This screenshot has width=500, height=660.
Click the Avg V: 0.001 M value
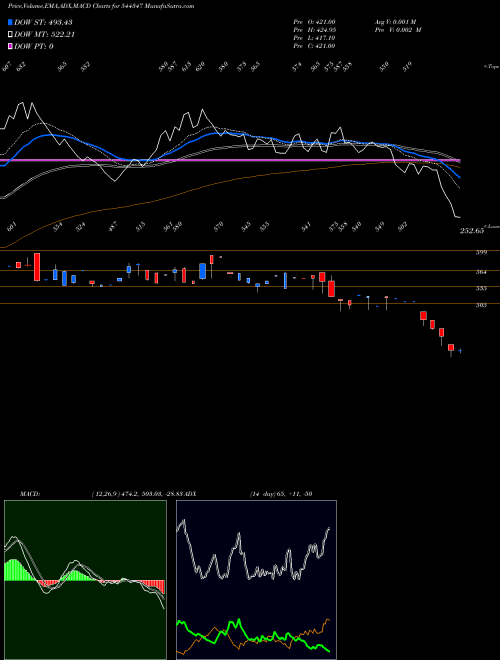point(395,22)
